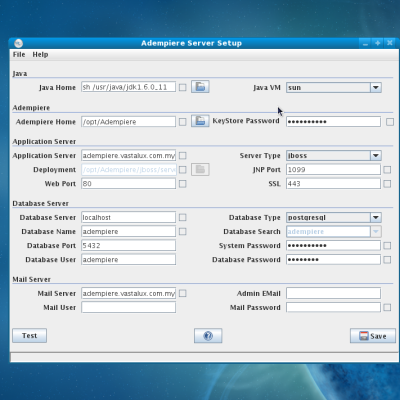Viewport: 400px width, 400px height.
Task: Click the empty Mail Password field
Action: [333, 307]
